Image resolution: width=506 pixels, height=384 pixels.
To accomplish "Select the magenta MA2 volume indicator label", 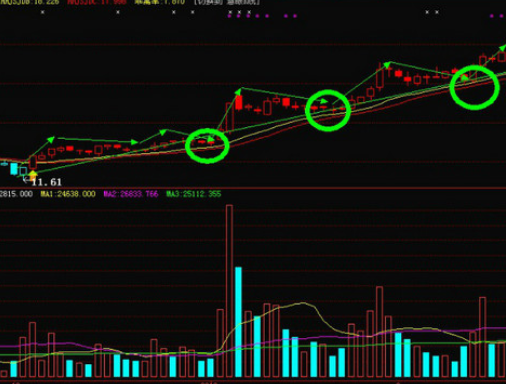I will point(131,194).
